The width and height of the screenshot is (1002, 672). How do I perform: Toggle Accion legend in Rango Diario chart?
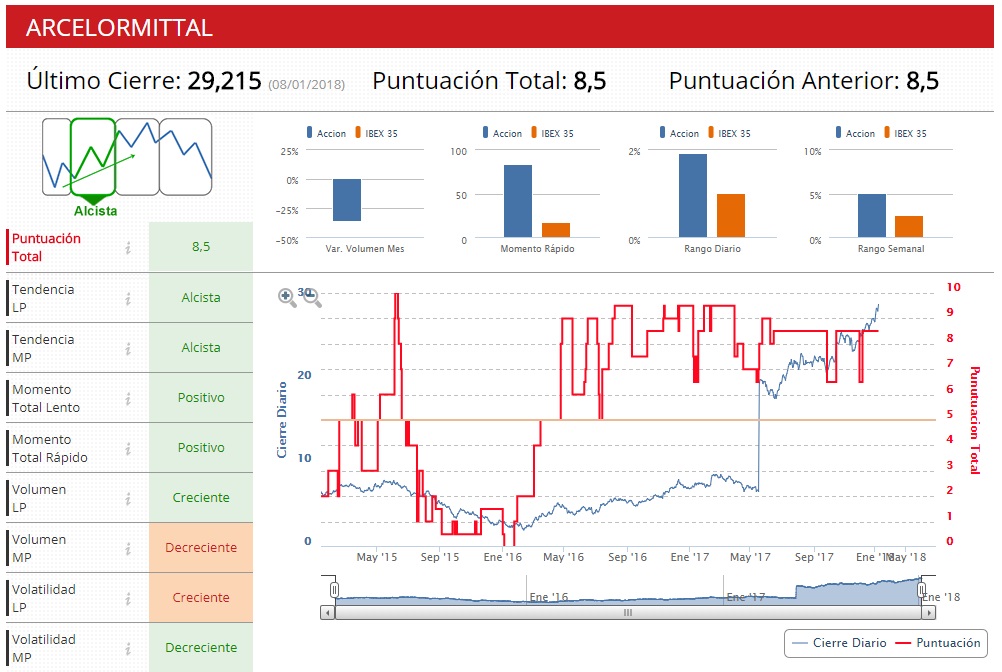pos(679,133)
